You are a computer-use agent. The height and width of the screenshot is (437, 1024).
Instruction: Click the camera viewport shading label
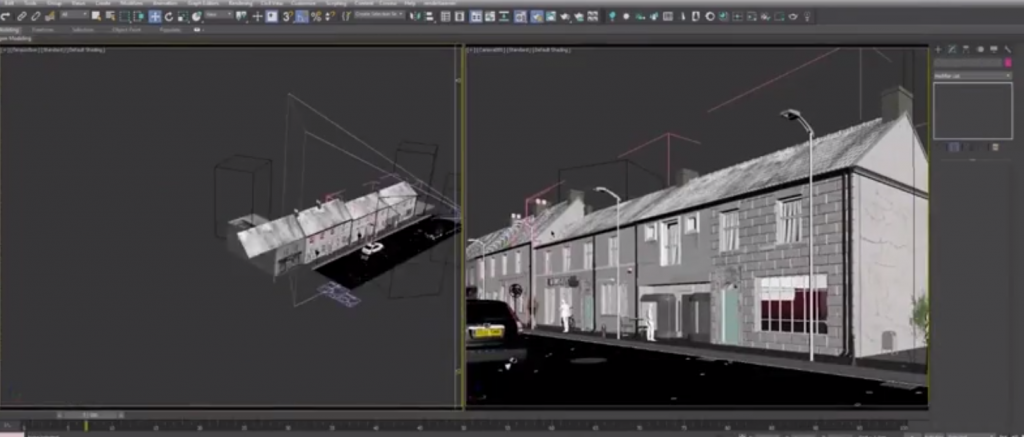pyautogui.click(x=550, y=50)
